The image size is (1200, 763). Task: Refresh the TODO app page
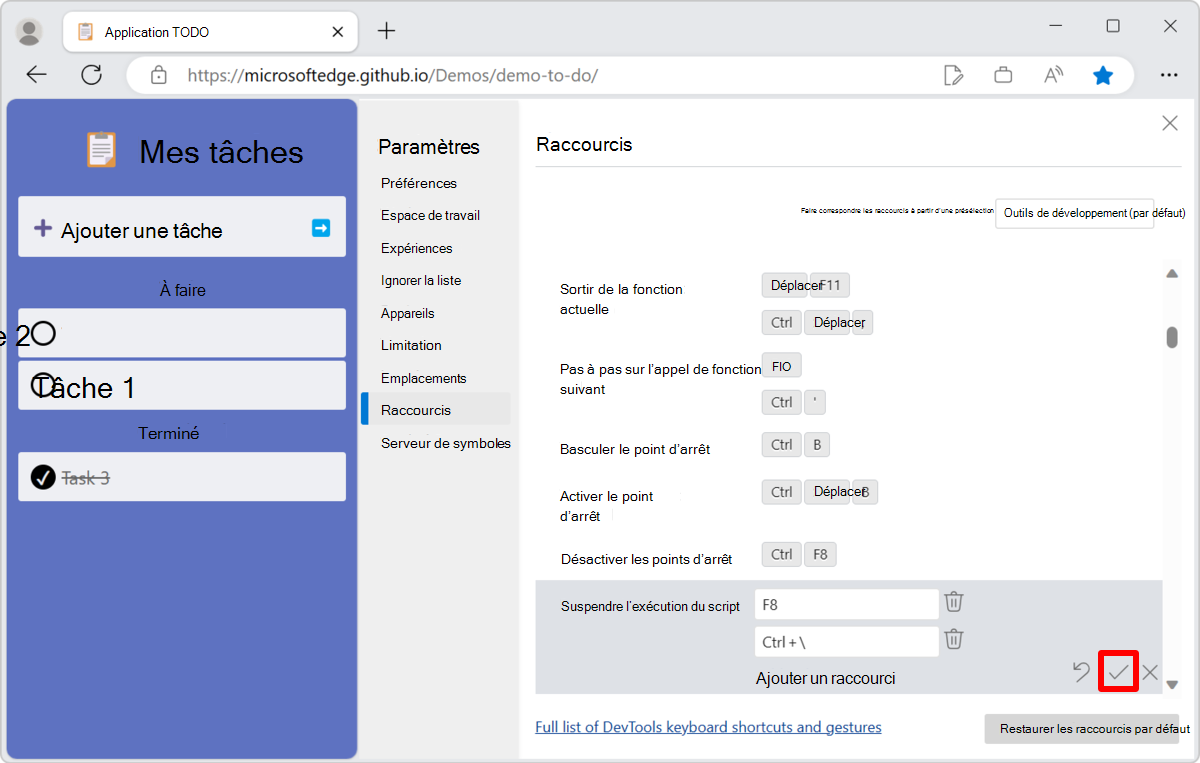pyautogui.click(x=91, y=74)
